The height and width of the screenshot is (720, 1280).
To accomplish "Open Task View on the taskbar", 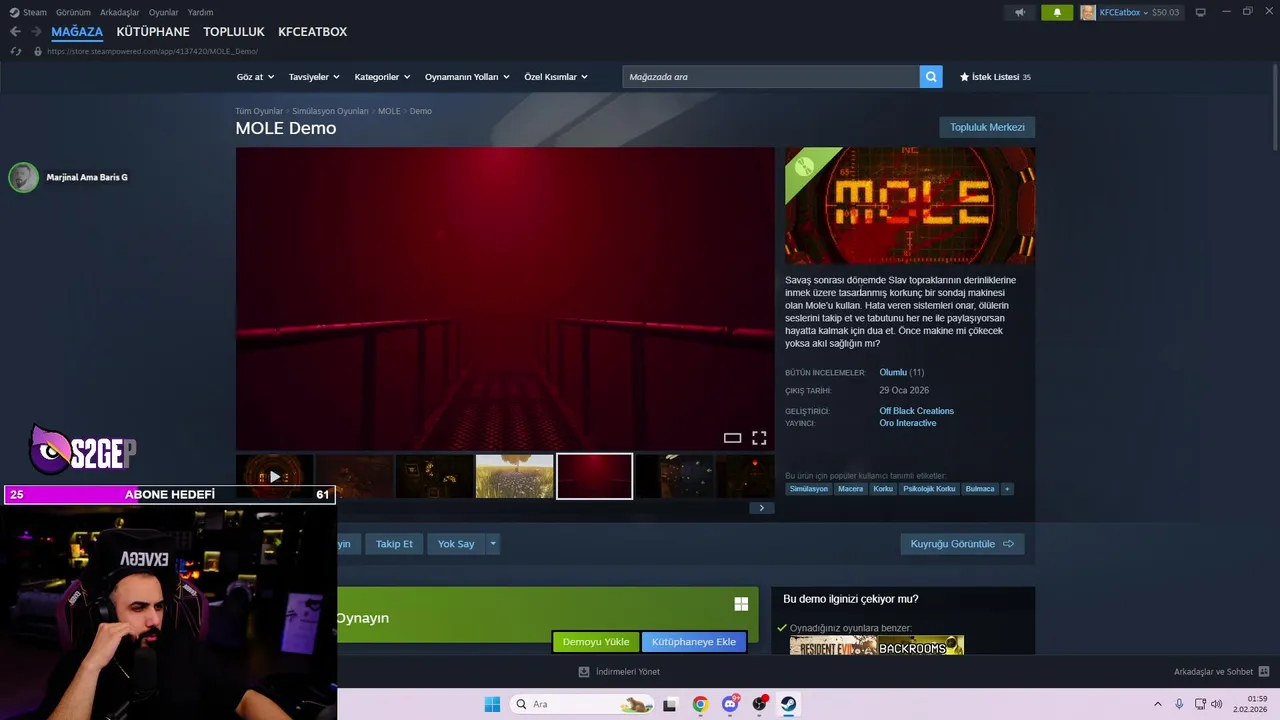I will [x=670, y=704].
